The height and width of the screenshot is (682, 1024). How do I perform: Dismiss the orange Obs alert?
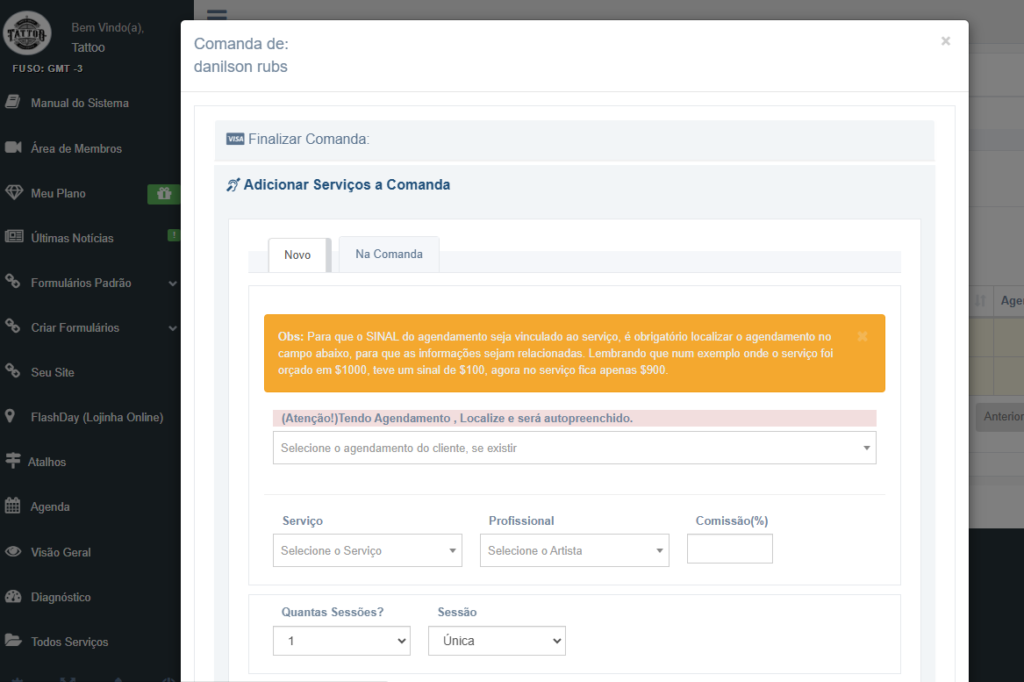pos(862,336)
